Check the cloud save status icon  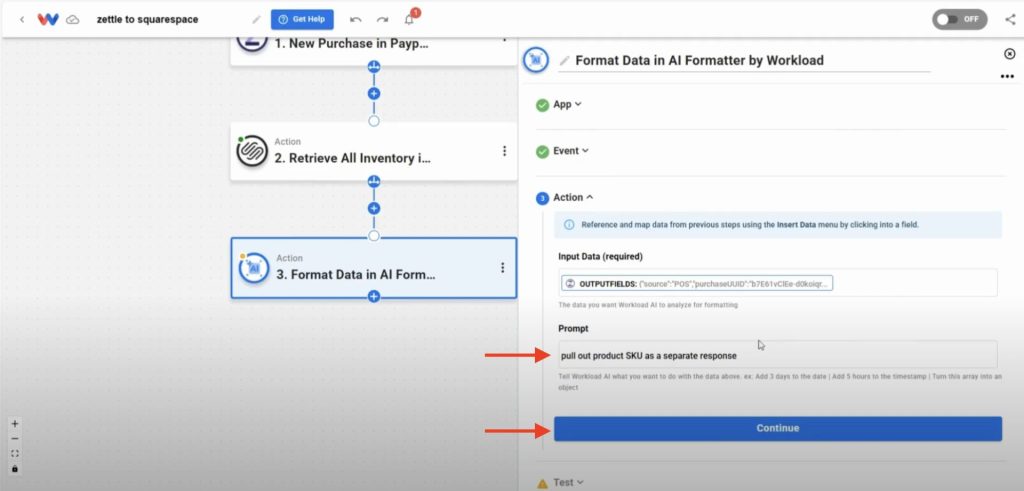tap(73, 20)
